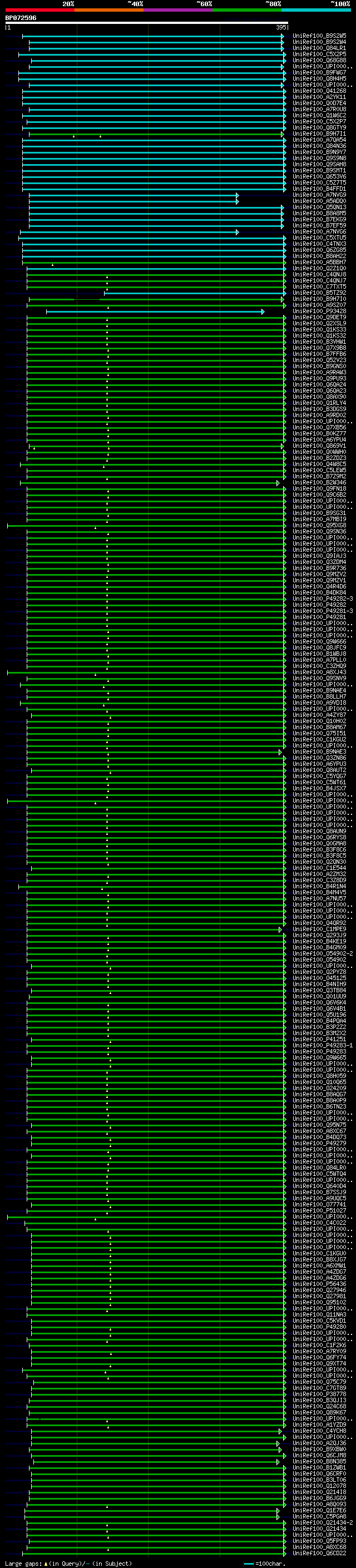Click hit label UniRef100_Q1W6C2
The width and height of the screenshot is (356, 1568).
(319, 115)
